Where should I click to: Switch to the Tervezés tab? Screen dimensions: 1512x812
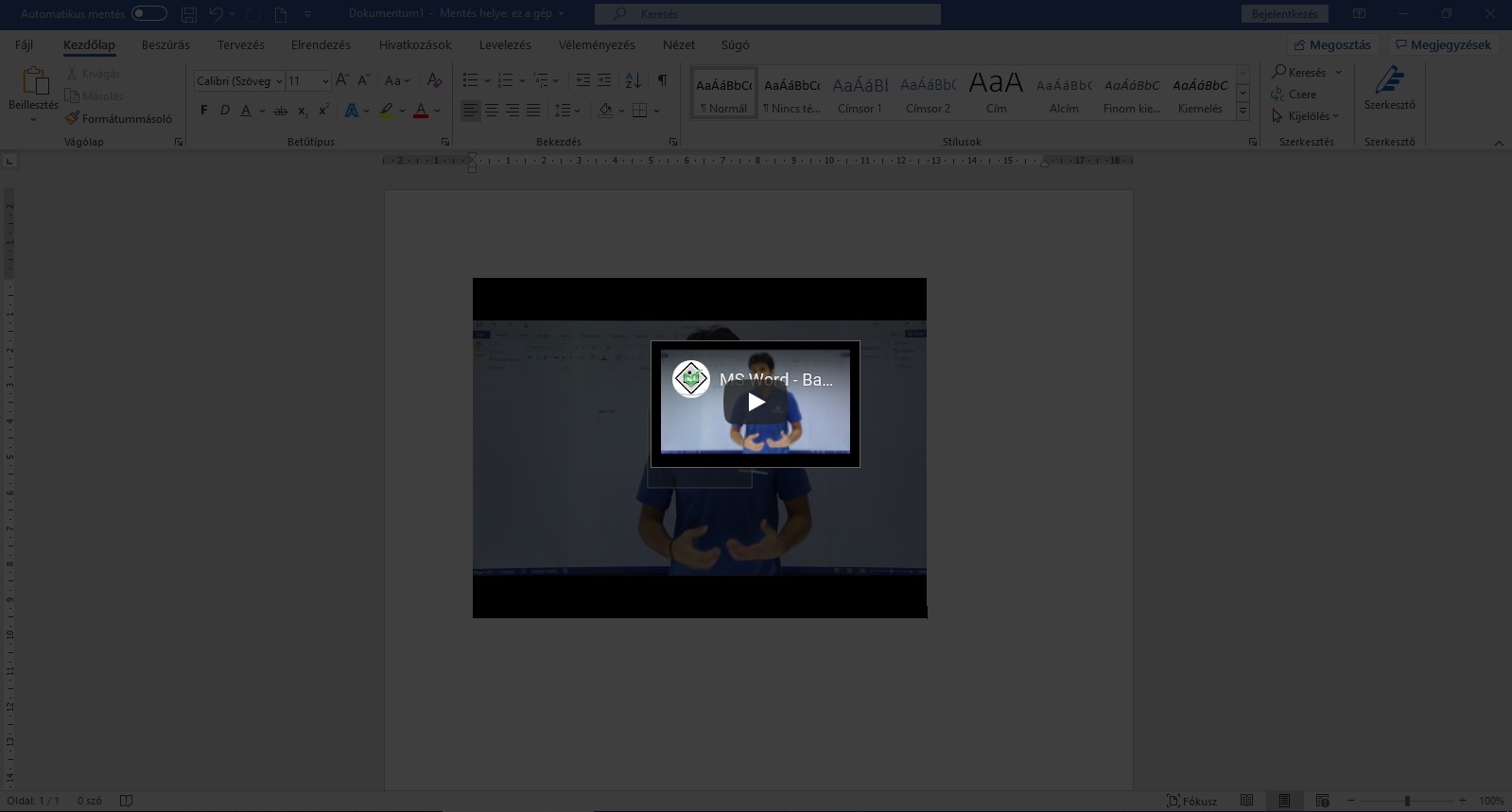pyautogui.click(x=241, y=44)
